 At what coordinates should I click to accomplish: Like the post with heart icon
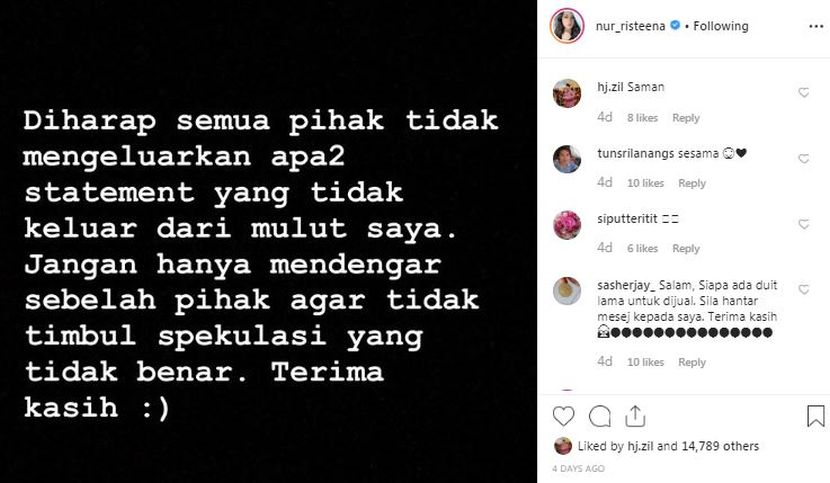(563, 416)
